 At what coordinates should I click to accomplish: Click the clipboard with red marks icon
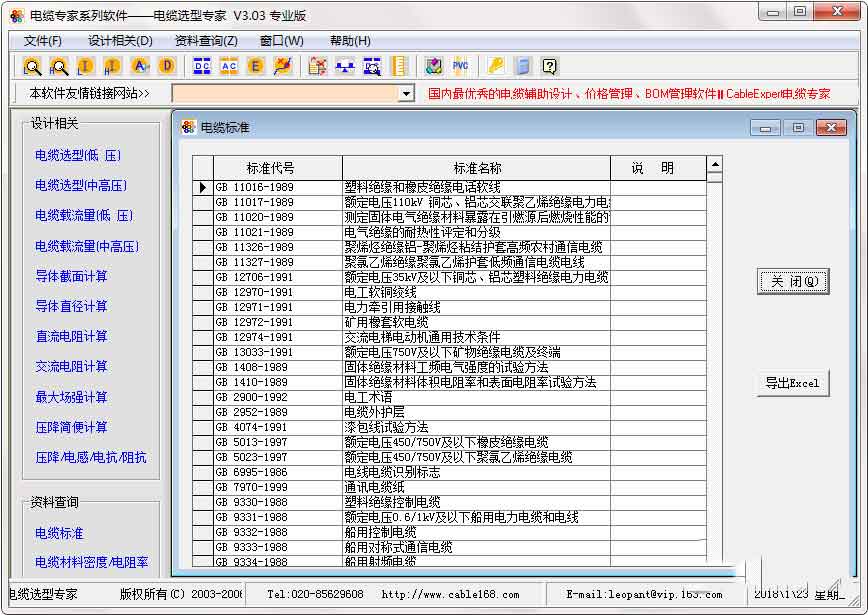pyautogui.click(x=318, y=66)
